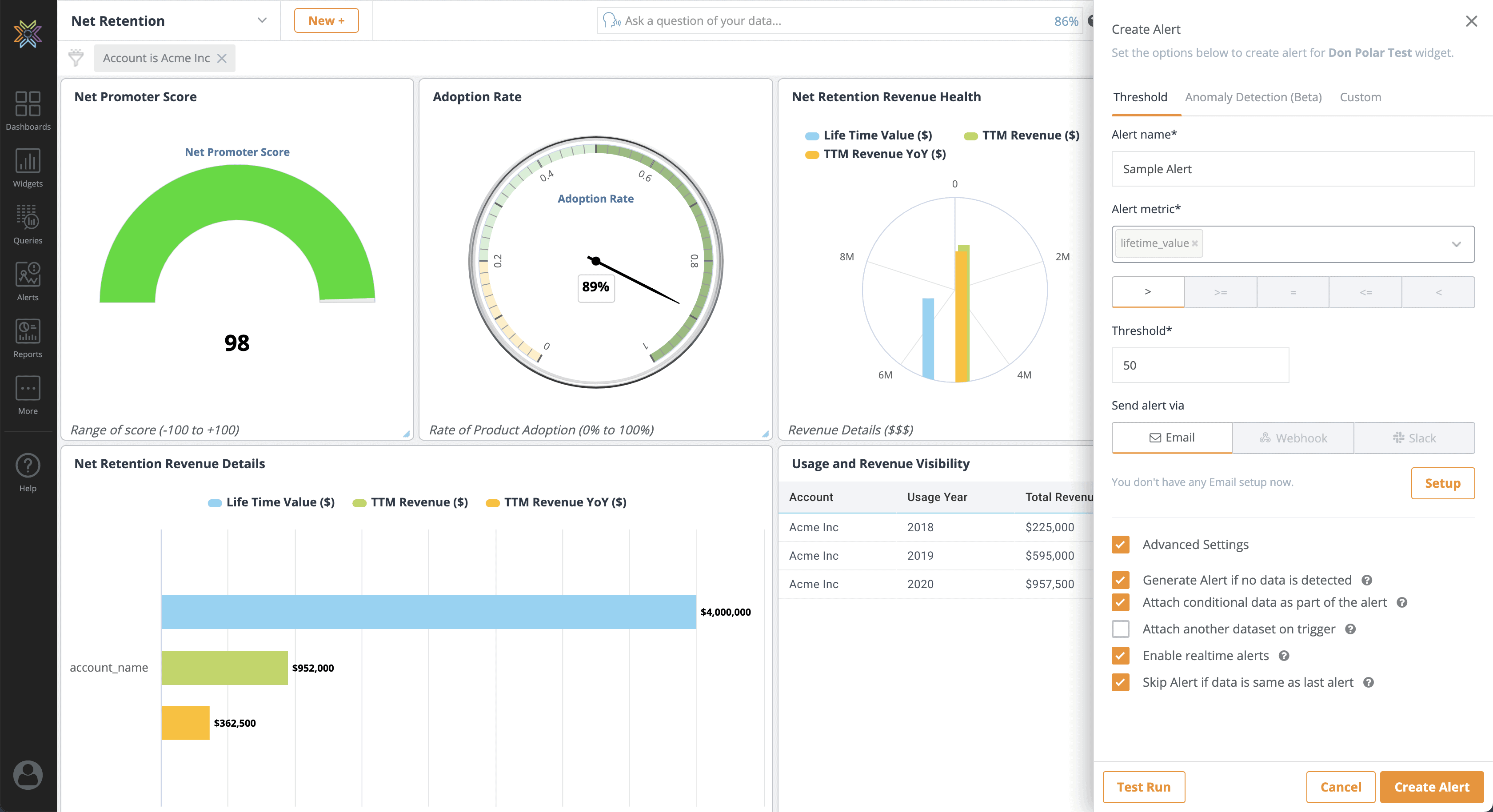Click the Test Run button
Screen dimensions: 1493x812
click(x=1143, y=787)
